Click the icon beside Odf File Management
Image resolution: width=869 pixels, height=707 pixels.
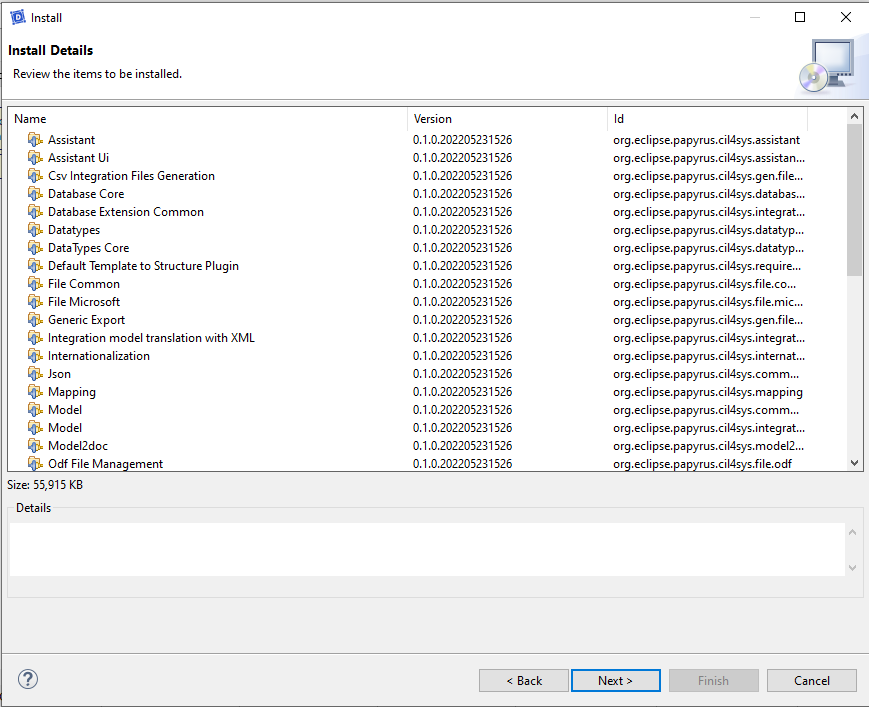tap(35, 464)
